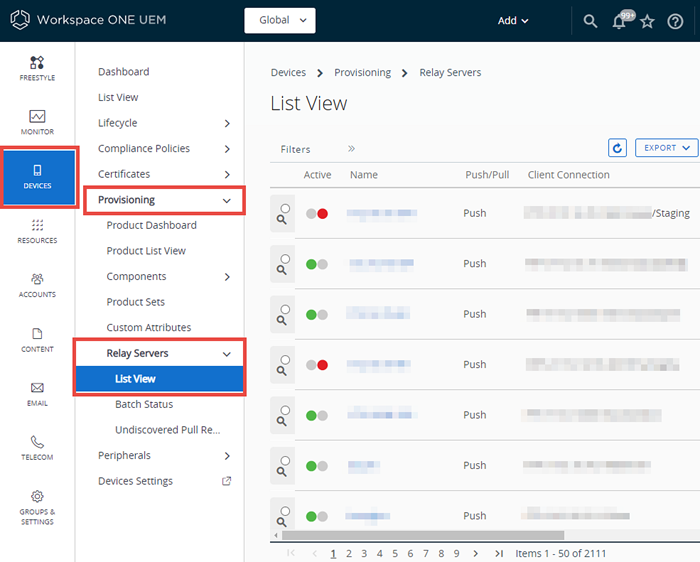Open Custom Attributes
The image size is (700, 562).
[149, 327]
